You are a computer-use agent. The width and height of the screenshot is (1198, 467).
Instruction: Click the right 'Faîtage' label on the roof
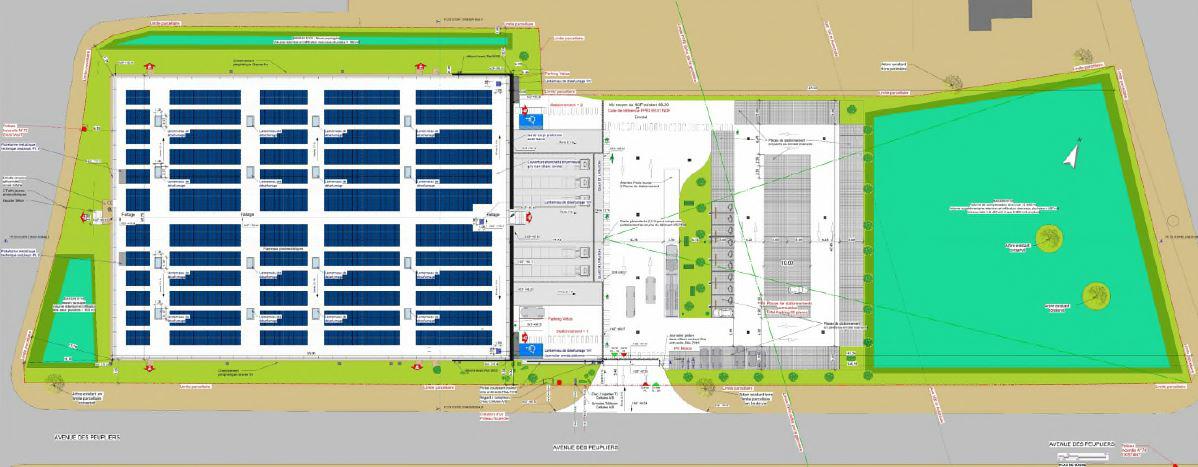coord(493,215)
